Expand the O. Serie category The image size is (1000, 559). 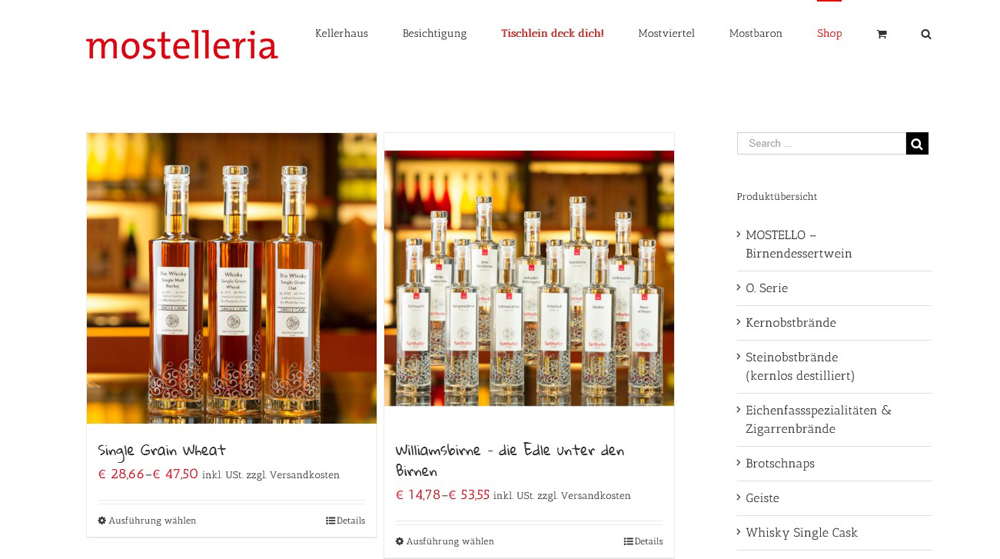click(x=767, y=288)
